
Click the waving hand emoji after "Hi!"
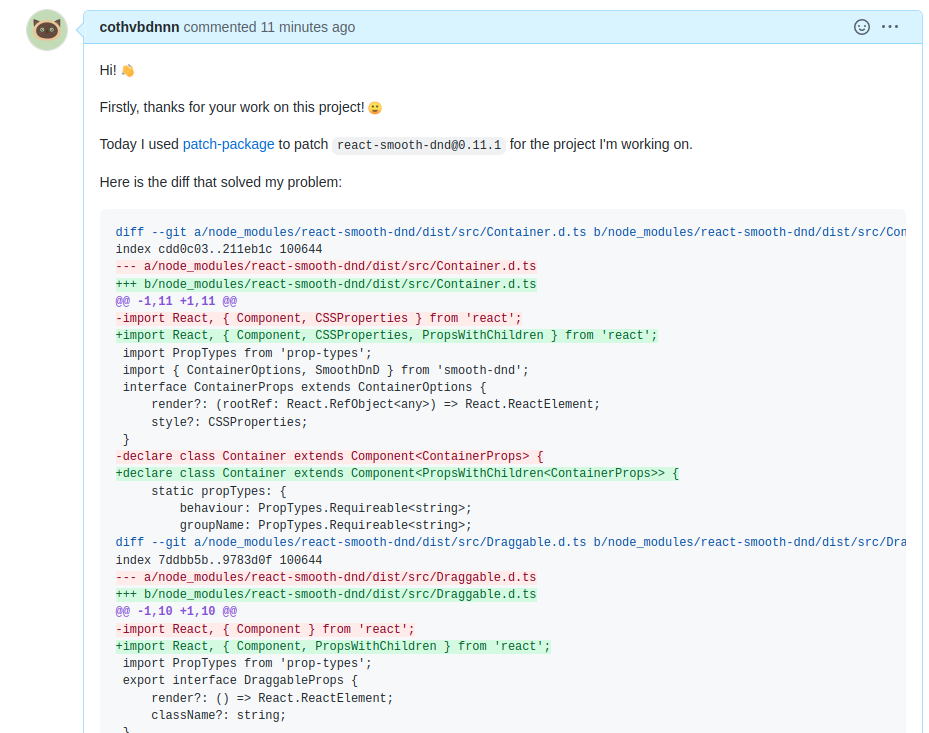click(127, 70)
